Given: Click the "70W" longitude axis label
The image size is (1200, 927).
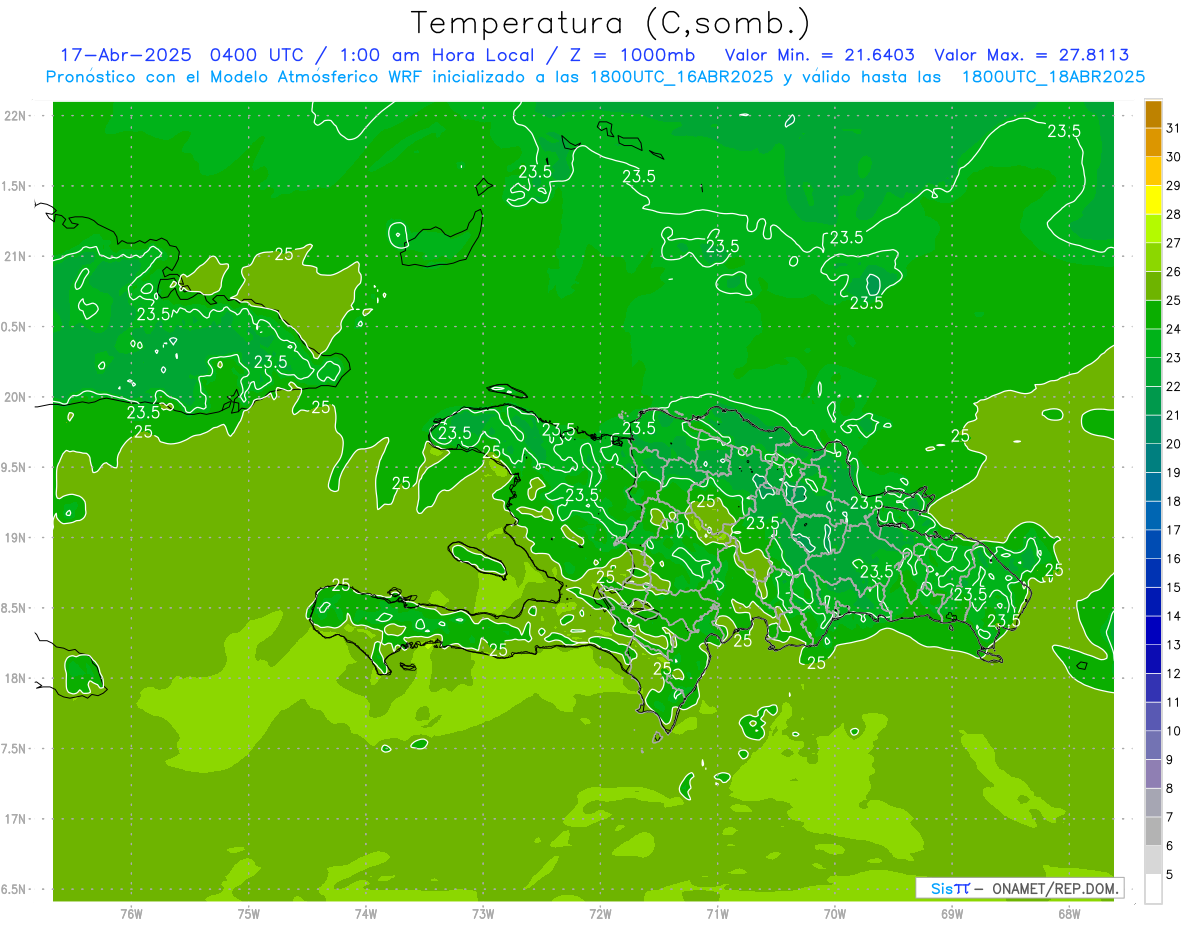Looking at the screenshot, I should [x=834, y=914].
